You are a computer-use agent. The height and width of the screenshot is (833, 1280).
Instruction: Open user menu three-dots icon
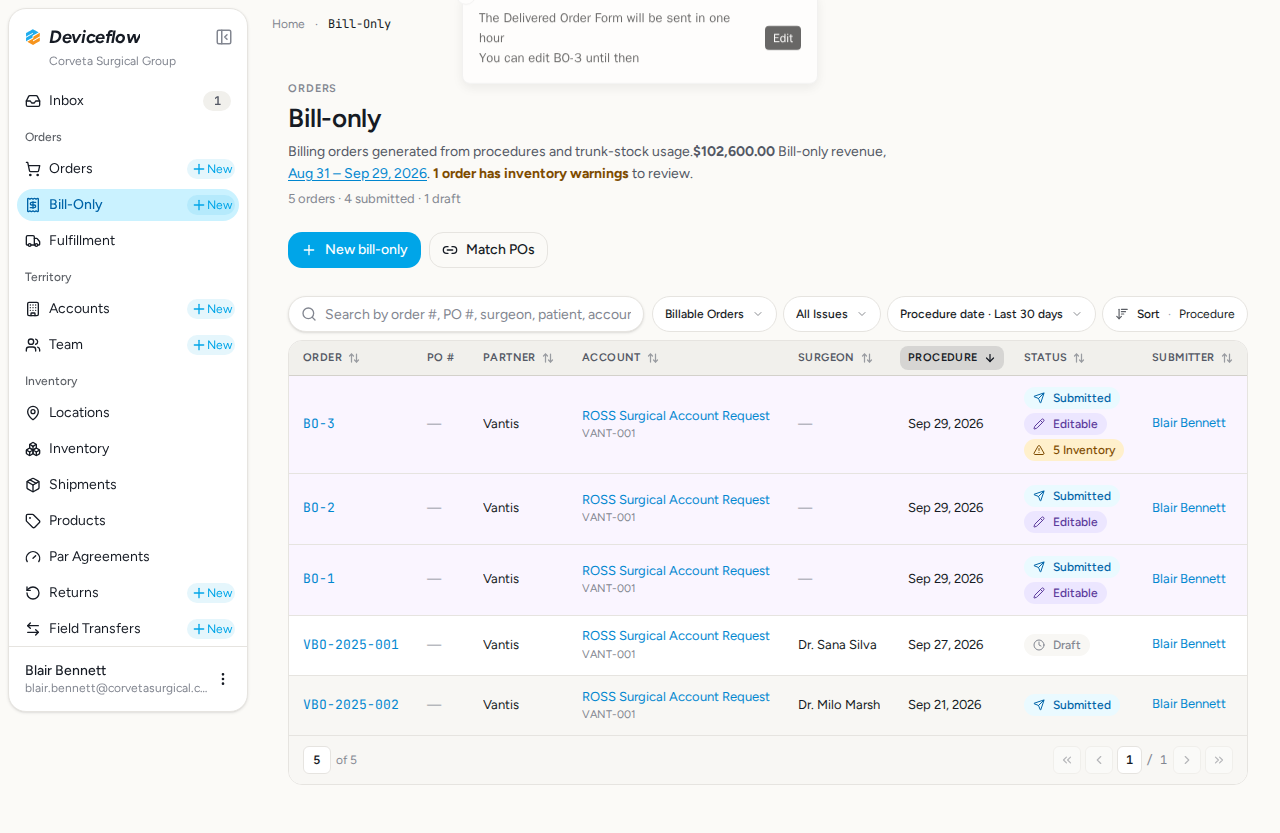(x=223, y=679)
